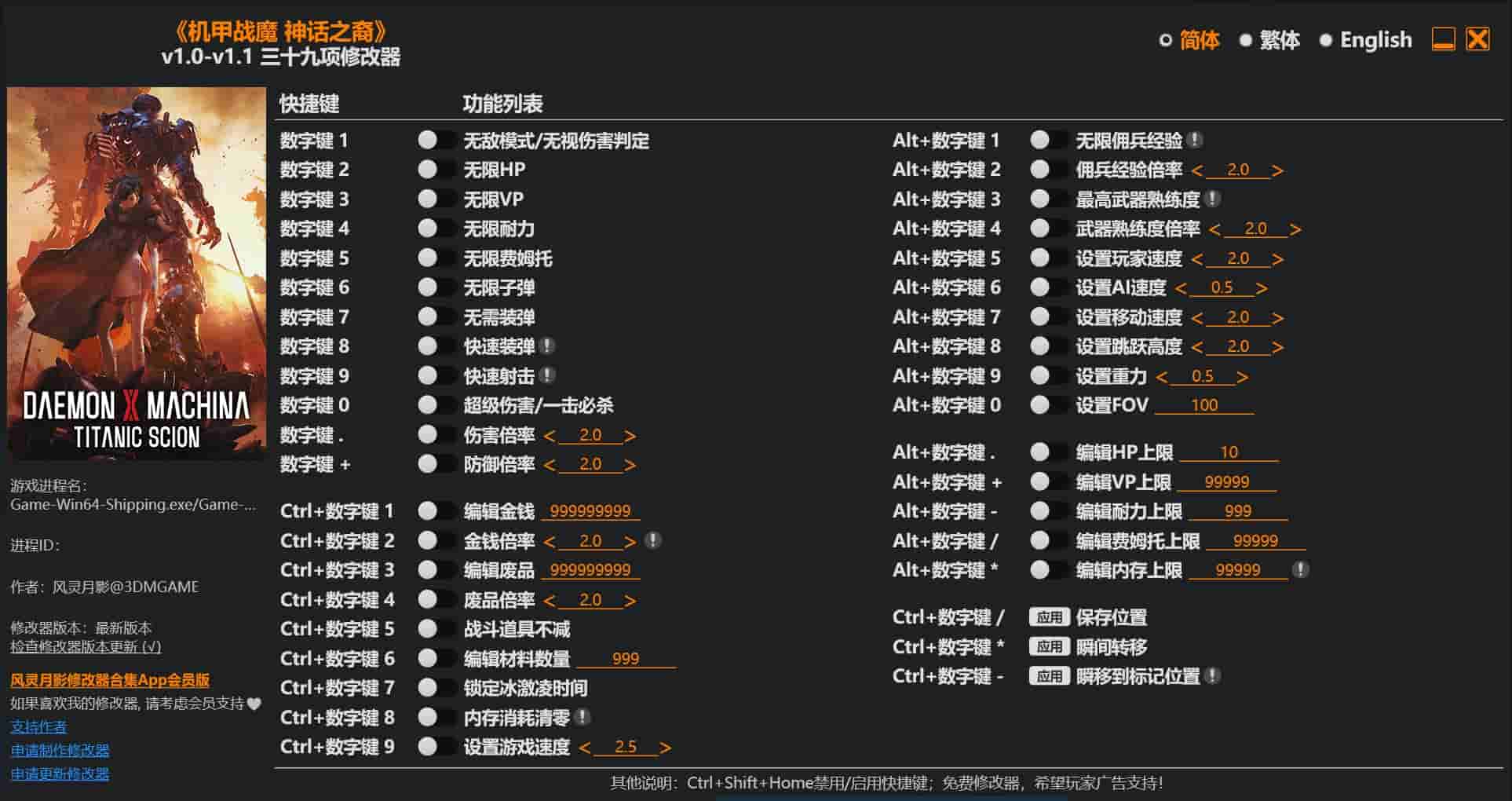
Task: Click the 支持作者 link
Action: tap(37, 727)
